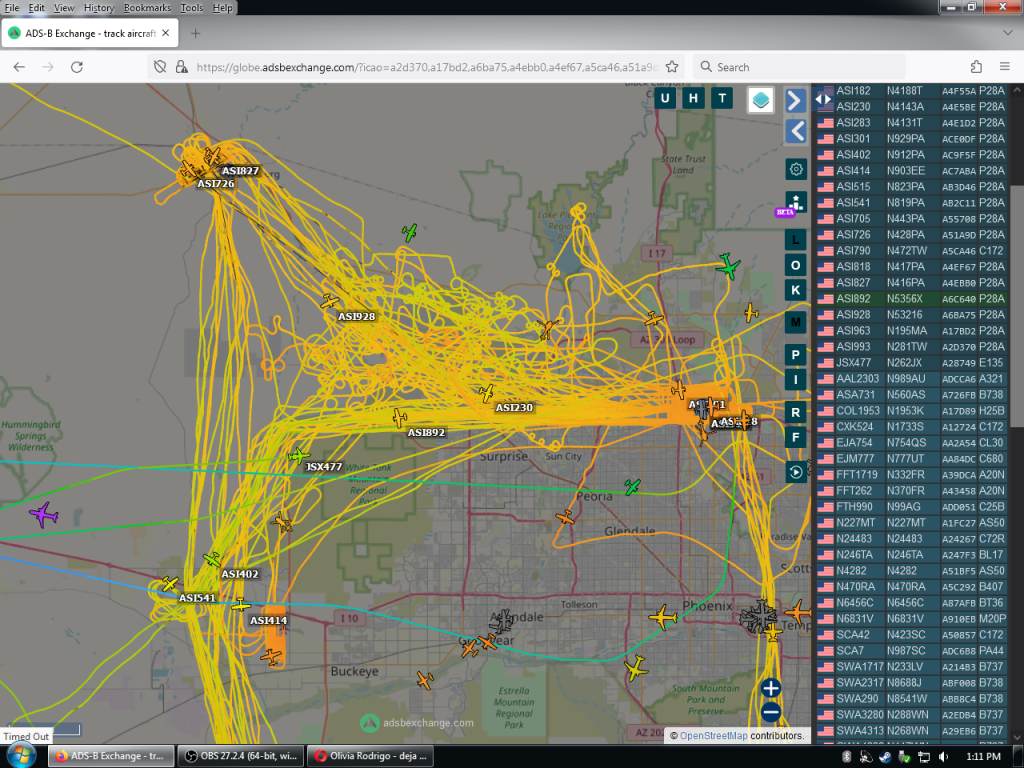The height and width of the screenshot is (768, 1024).
Task: Click the browser Search field
Action: click(x=799, y=67)
